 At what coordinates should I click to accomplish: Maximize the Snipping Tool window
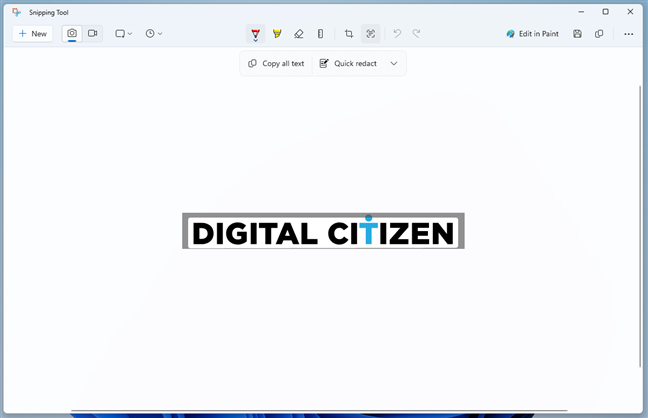[605, 12]
